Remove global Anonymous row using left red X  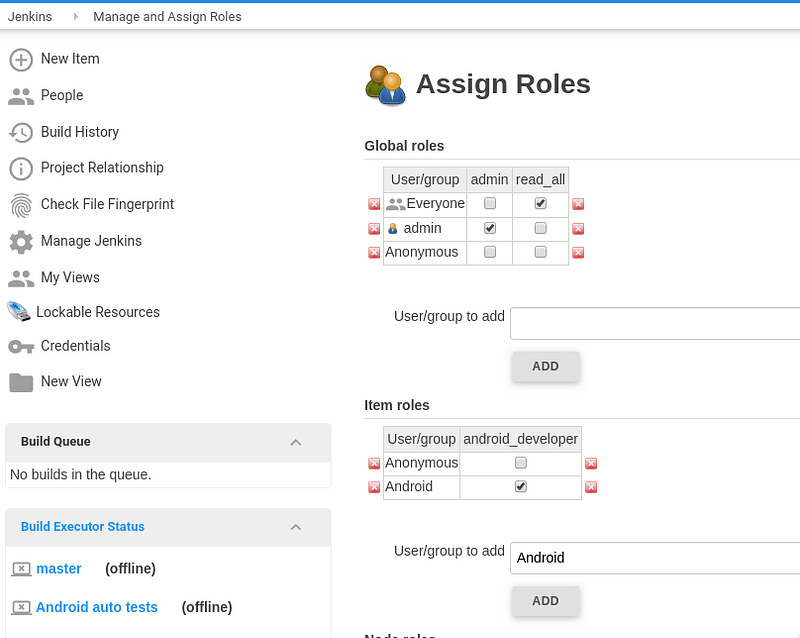(x=374, y=253)
